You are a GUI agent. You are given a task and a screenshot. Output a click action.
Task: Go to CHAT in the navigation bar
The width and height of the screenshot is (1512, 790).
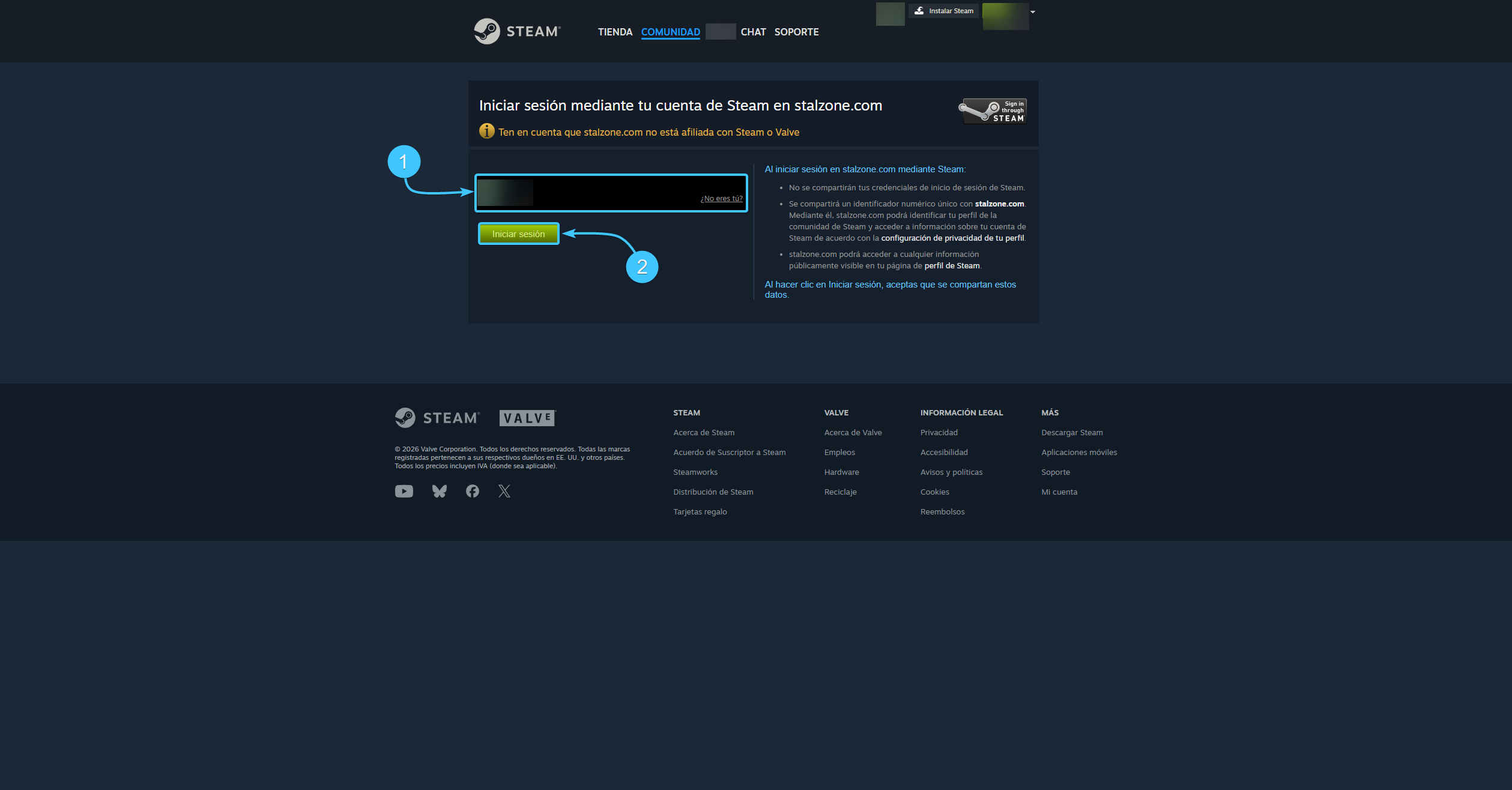[753, 32]
